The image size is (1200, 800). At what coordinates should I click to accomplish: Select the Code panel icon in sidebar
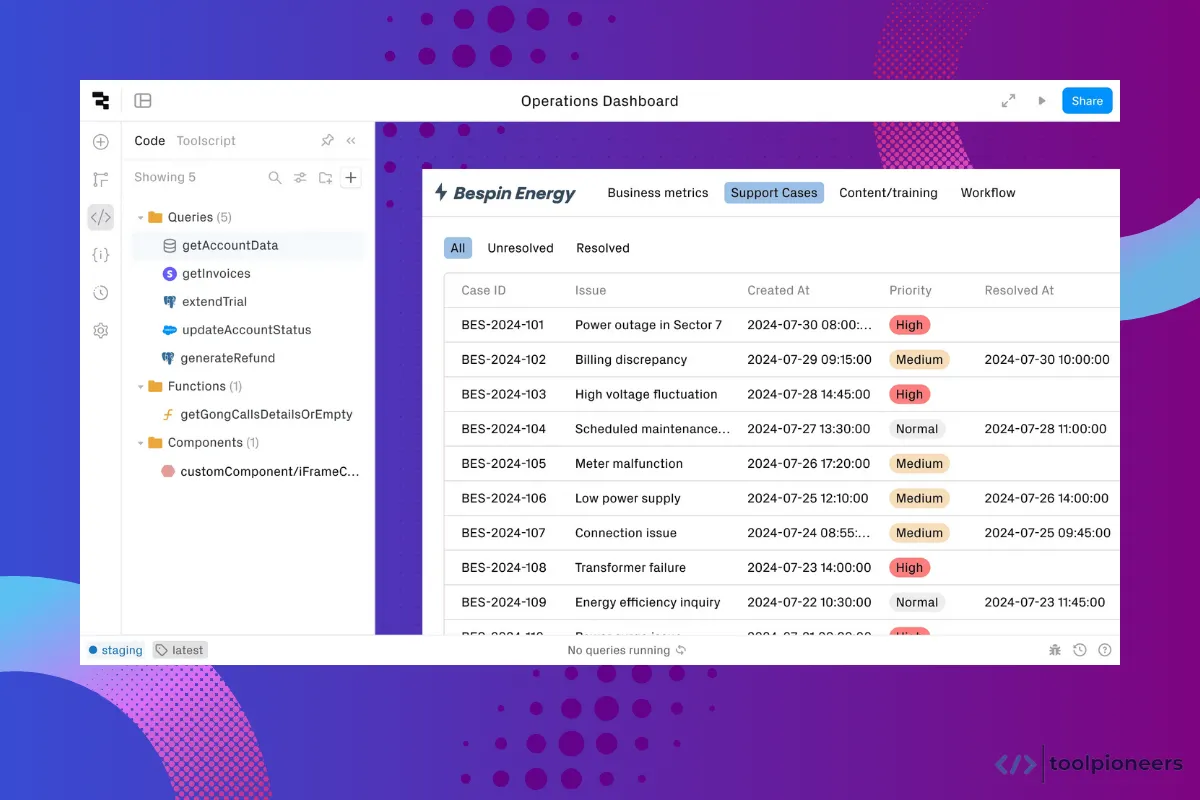[100, 217]
